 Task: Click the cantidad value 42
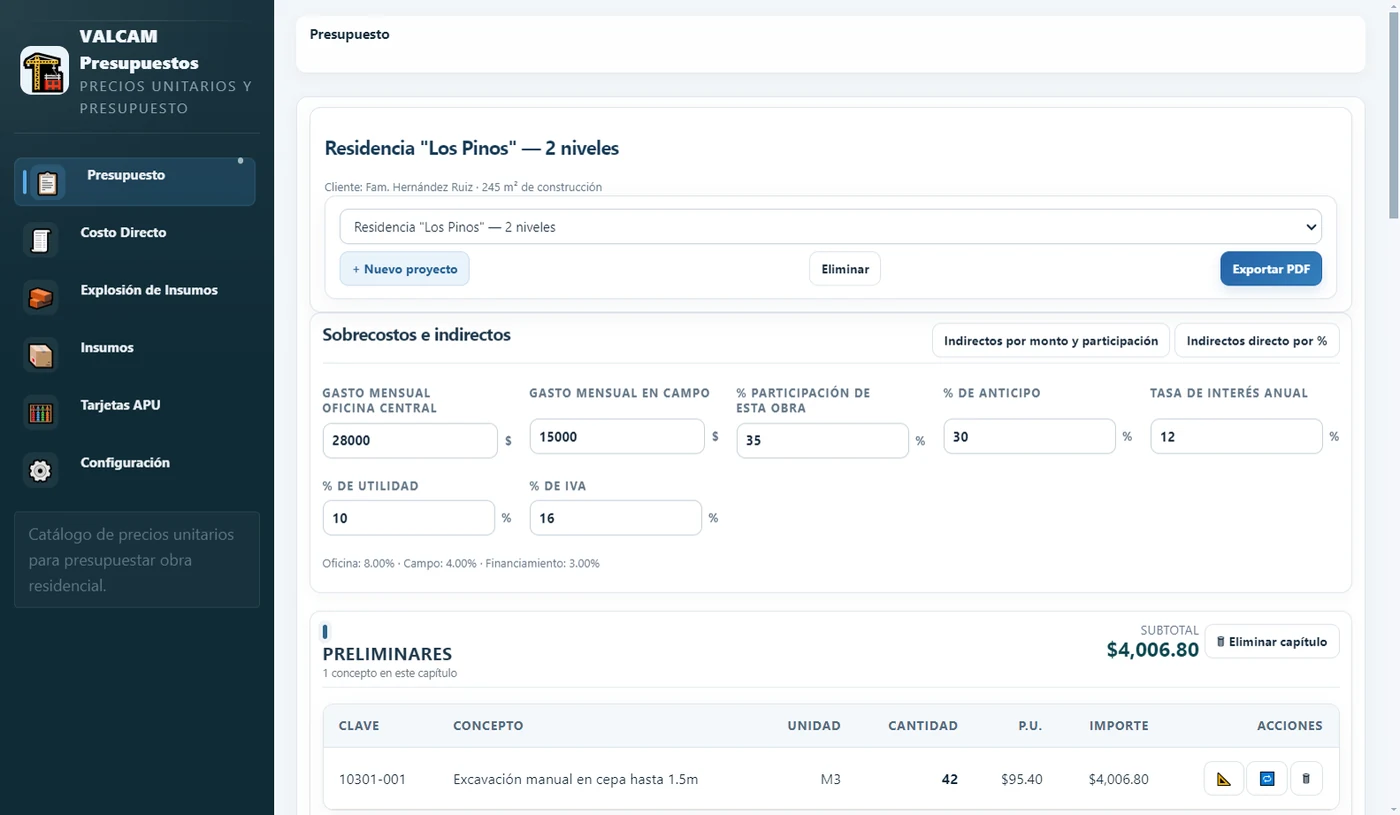[x=950, y=779]
